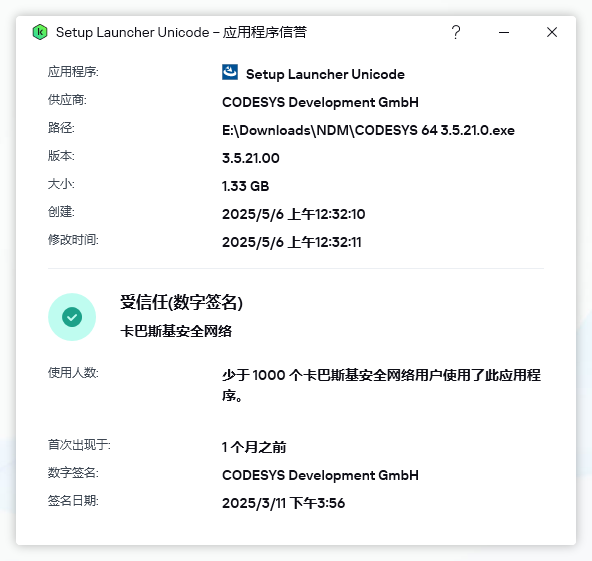Open help via question mark icon

point(456,32)
